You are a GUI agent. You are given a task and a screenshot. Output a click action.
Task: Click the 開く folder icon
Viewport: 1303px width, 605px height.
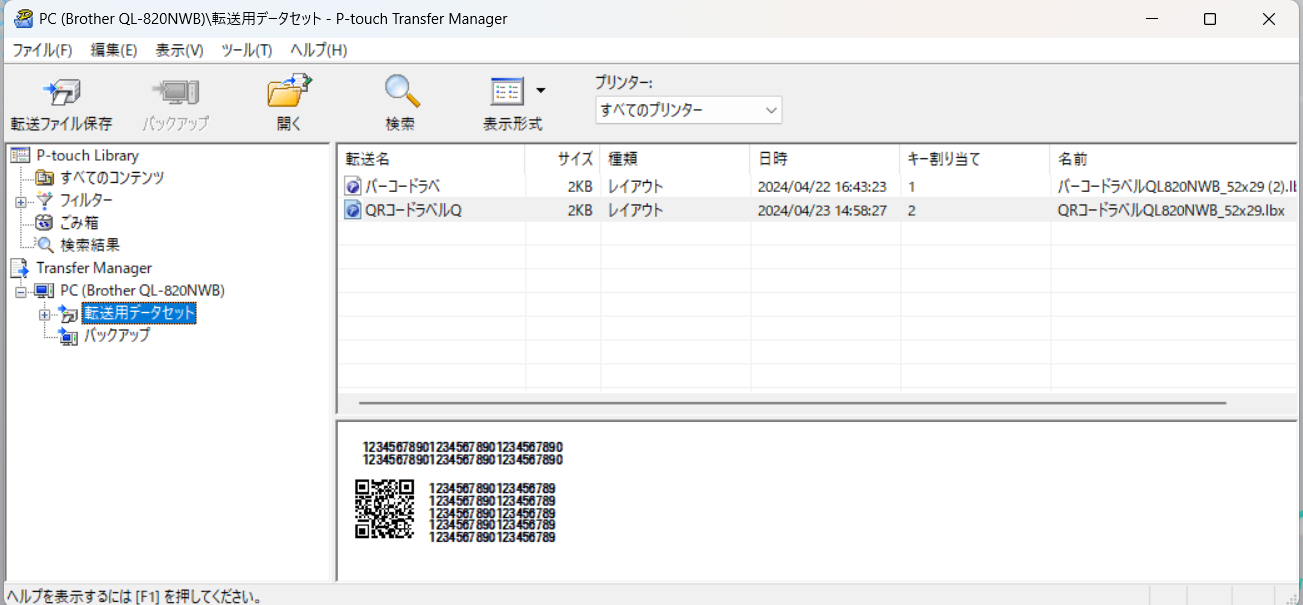(x=289, y=91)
